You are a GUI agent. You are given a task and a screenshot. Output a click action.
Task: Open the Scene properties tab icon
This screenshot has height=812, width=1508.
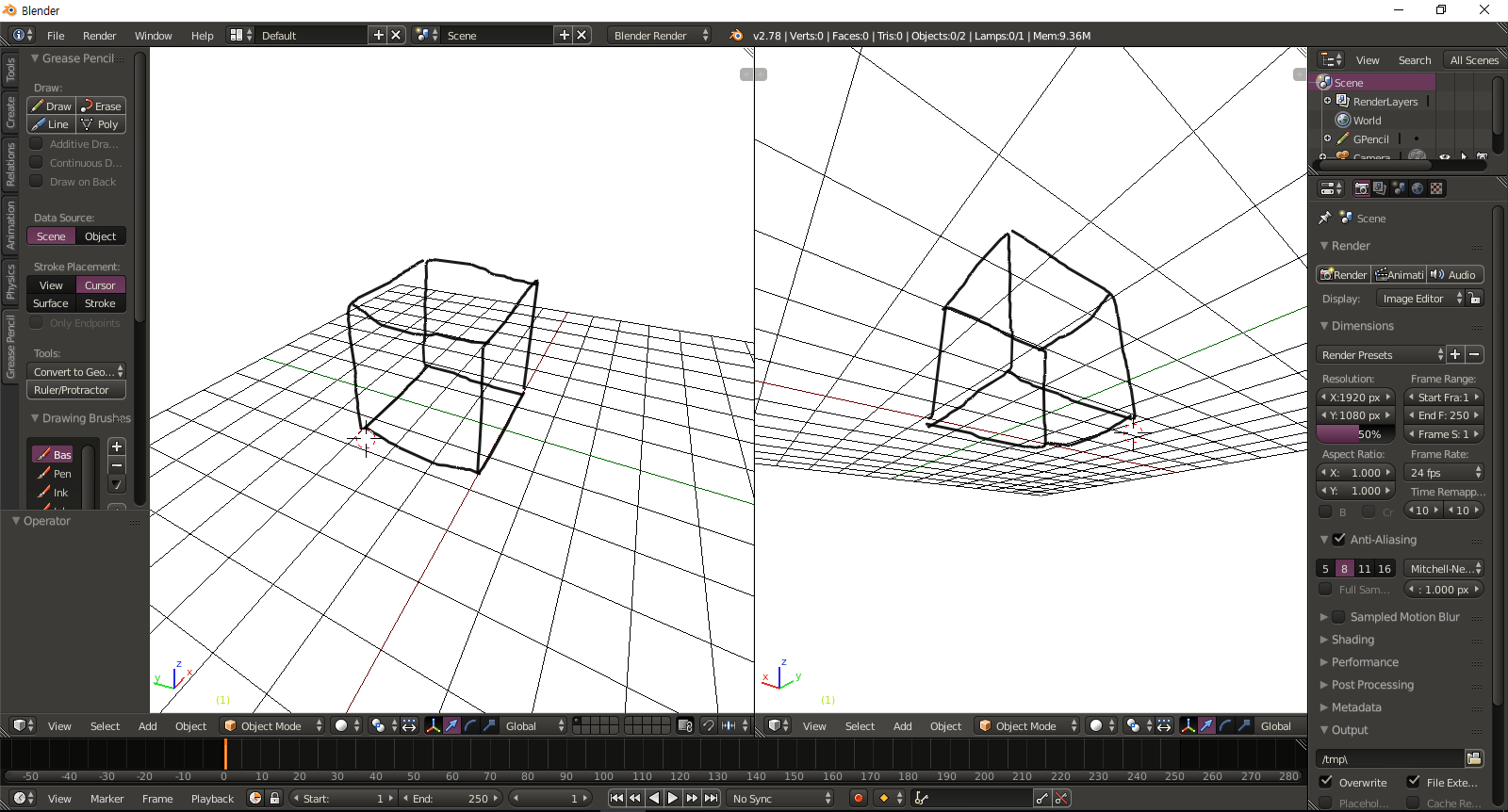[1399, 188]
